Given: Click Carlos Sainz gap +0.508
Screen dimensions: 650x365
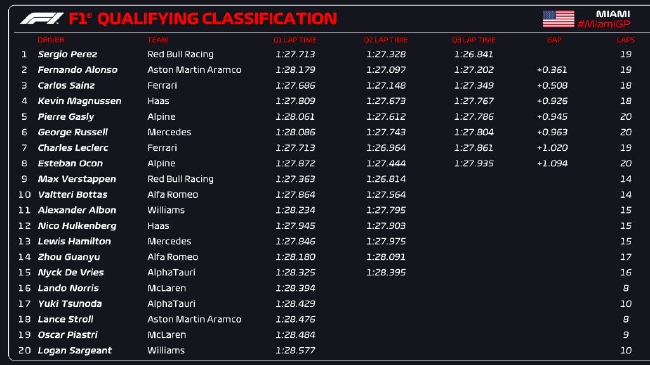Looking at the screenshot, I should pos(552,85).
